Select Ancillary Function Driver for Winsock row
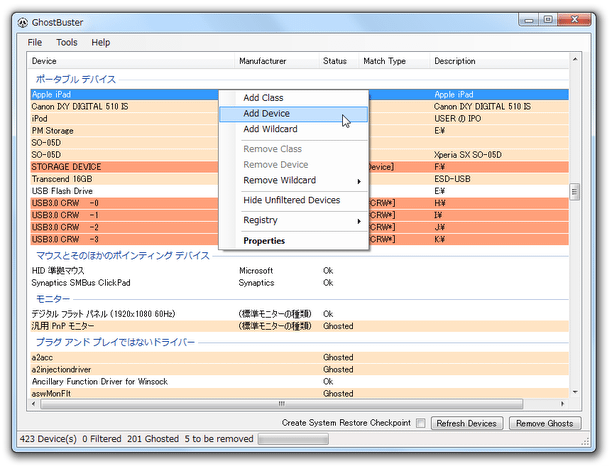This screenshot has width=612, height=469. coord(299,382)
